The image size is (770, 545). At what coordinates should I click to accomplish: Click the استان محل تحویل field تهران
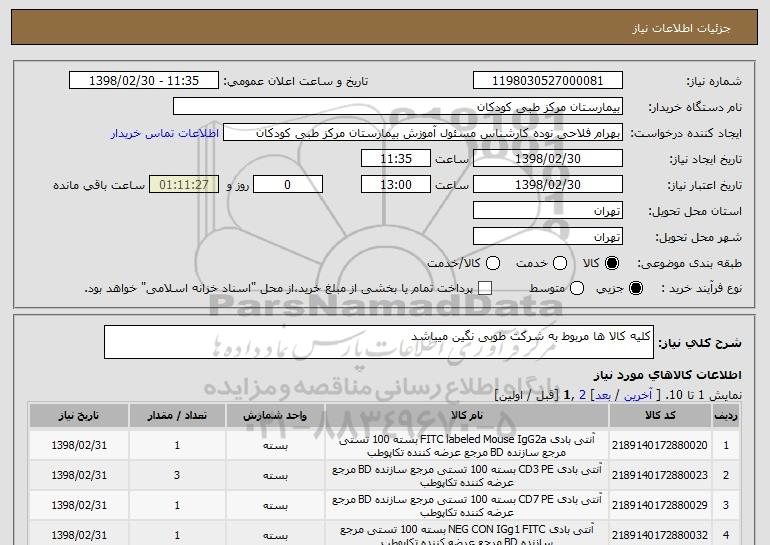click(548, 211)
